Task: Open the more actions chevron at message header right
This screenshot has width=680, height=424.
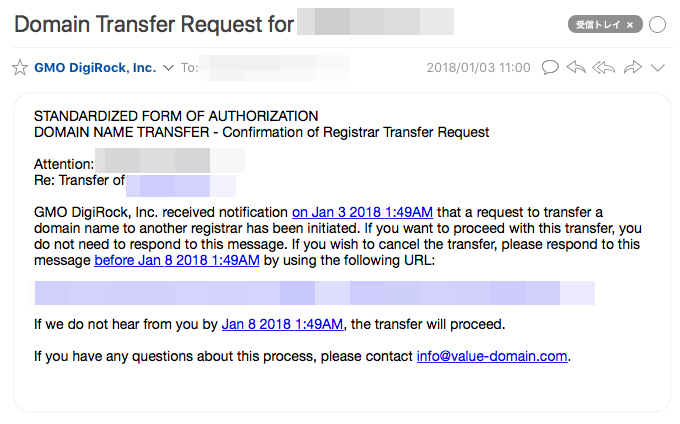Action: 658,68
